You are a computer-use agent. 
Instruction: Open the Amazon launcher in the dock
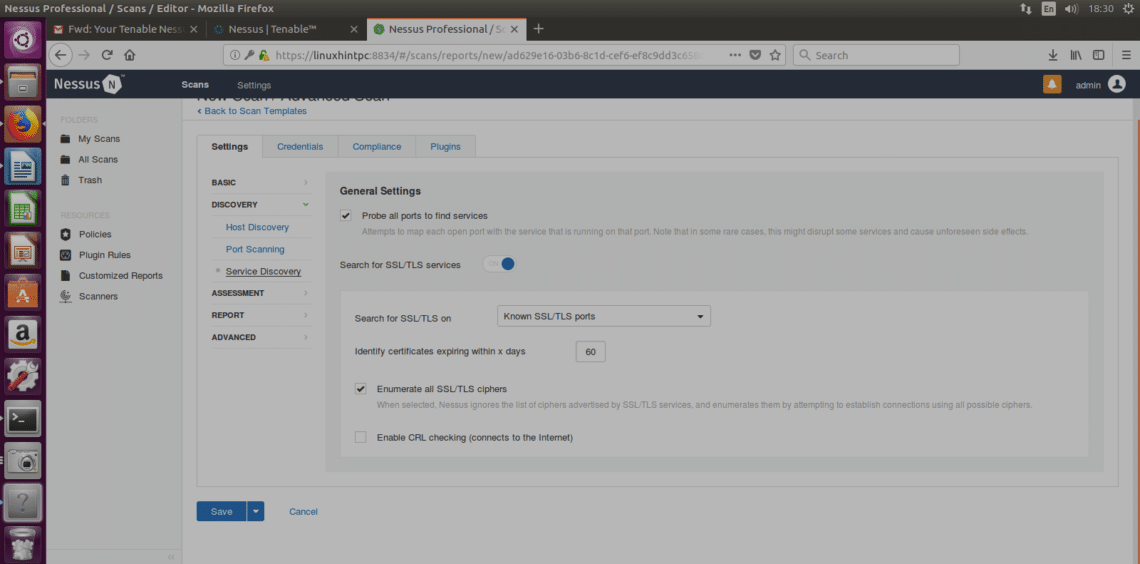23,335
